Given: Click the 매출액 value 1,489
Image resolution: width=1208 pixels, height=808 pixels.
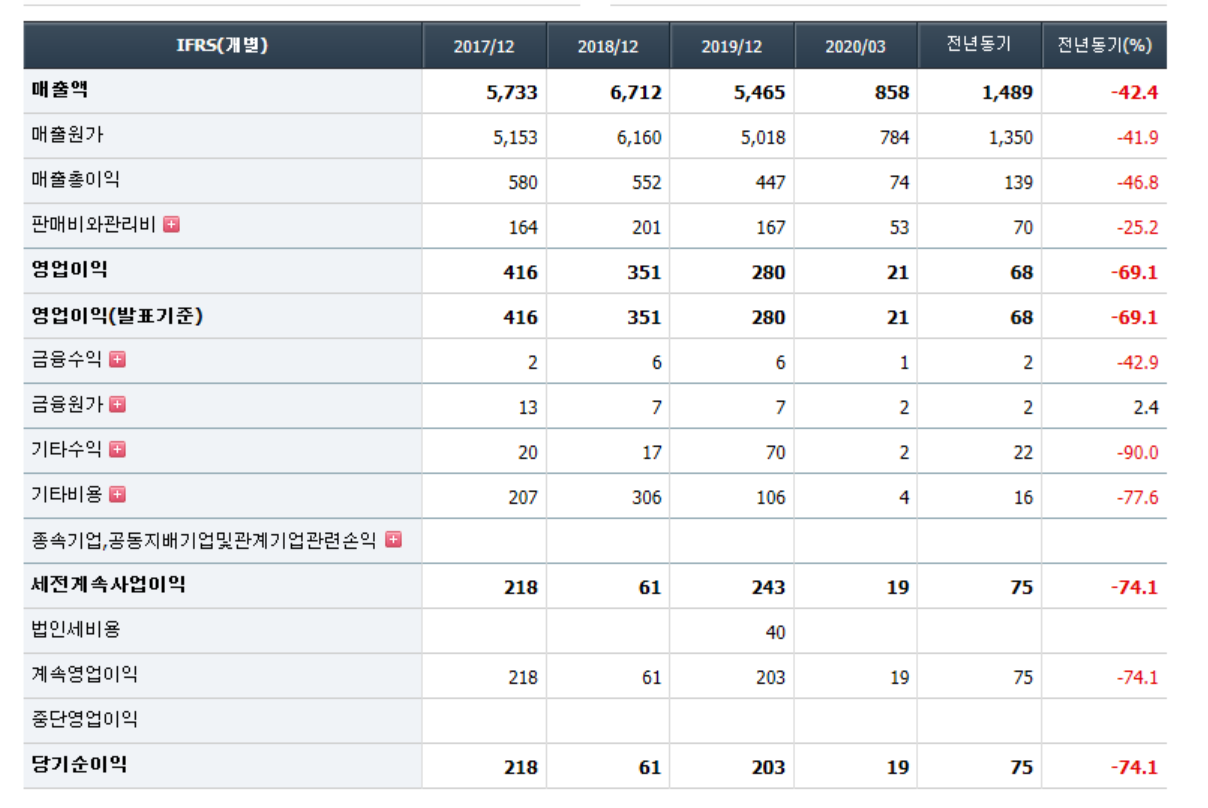Looking at the screenshot, I should 1007,93.
